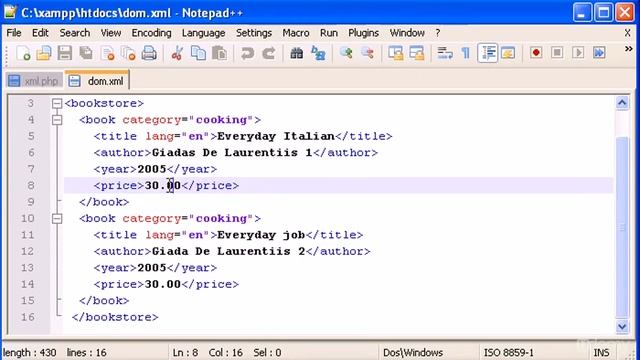
Task: Toggle the indent guide button
Action: 487,53
